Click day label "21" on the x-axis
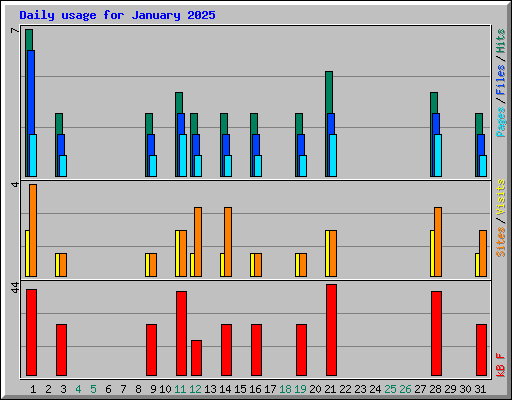The image size is (512, 400). 330,389
